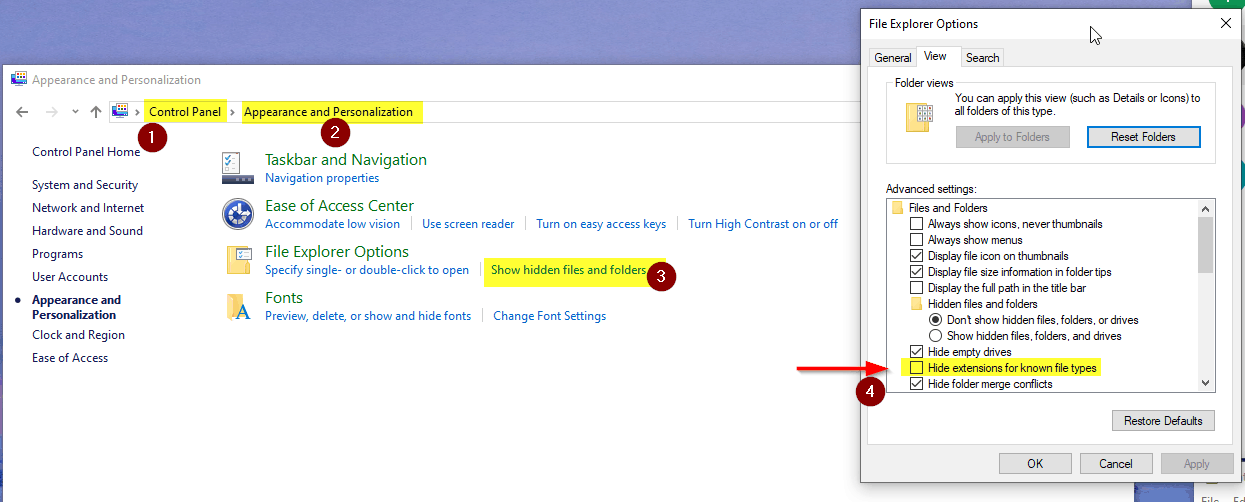Open System and Security category

85,185
